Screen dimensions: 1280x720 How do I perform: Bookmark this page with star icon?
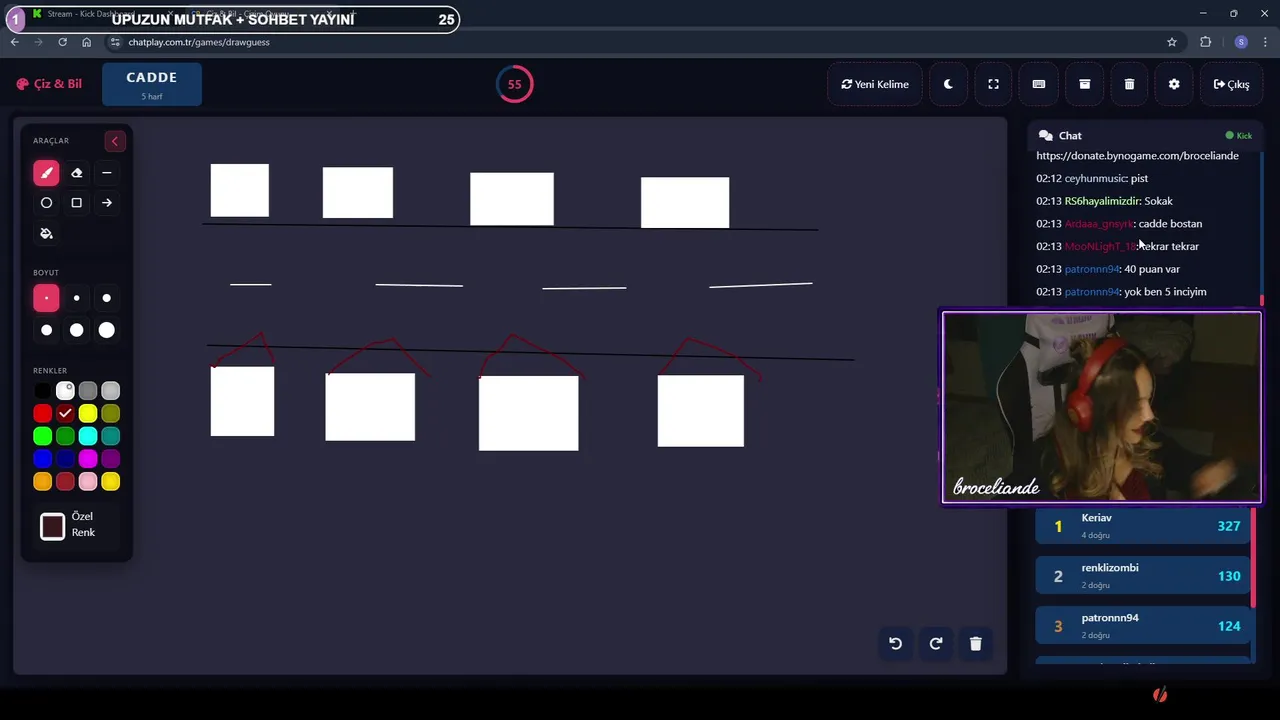(x=1172, y=42)
